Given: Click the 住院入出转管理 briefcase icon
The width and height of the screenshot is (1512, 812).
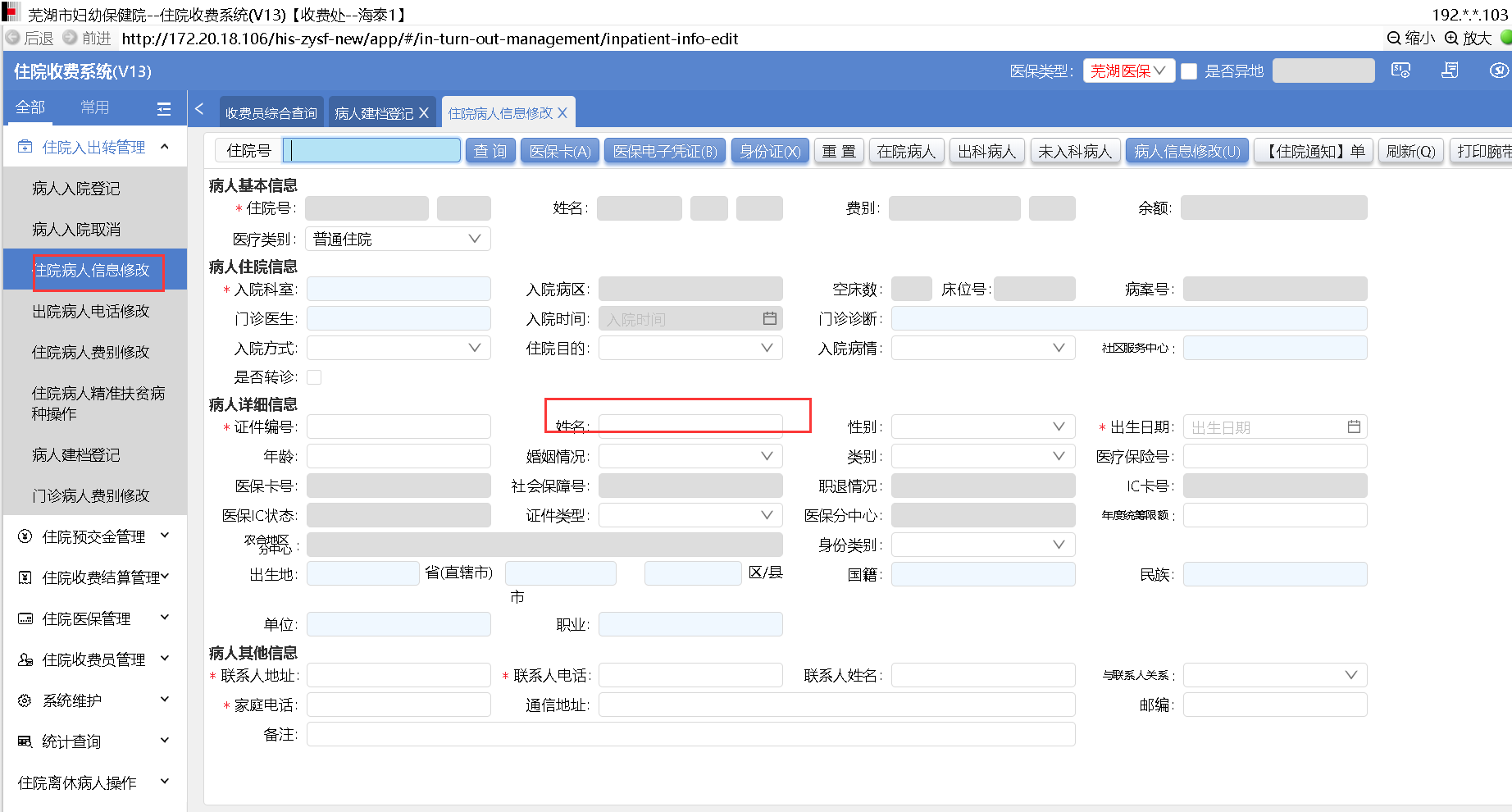Looking at the screenshot, I should [25, 147].
